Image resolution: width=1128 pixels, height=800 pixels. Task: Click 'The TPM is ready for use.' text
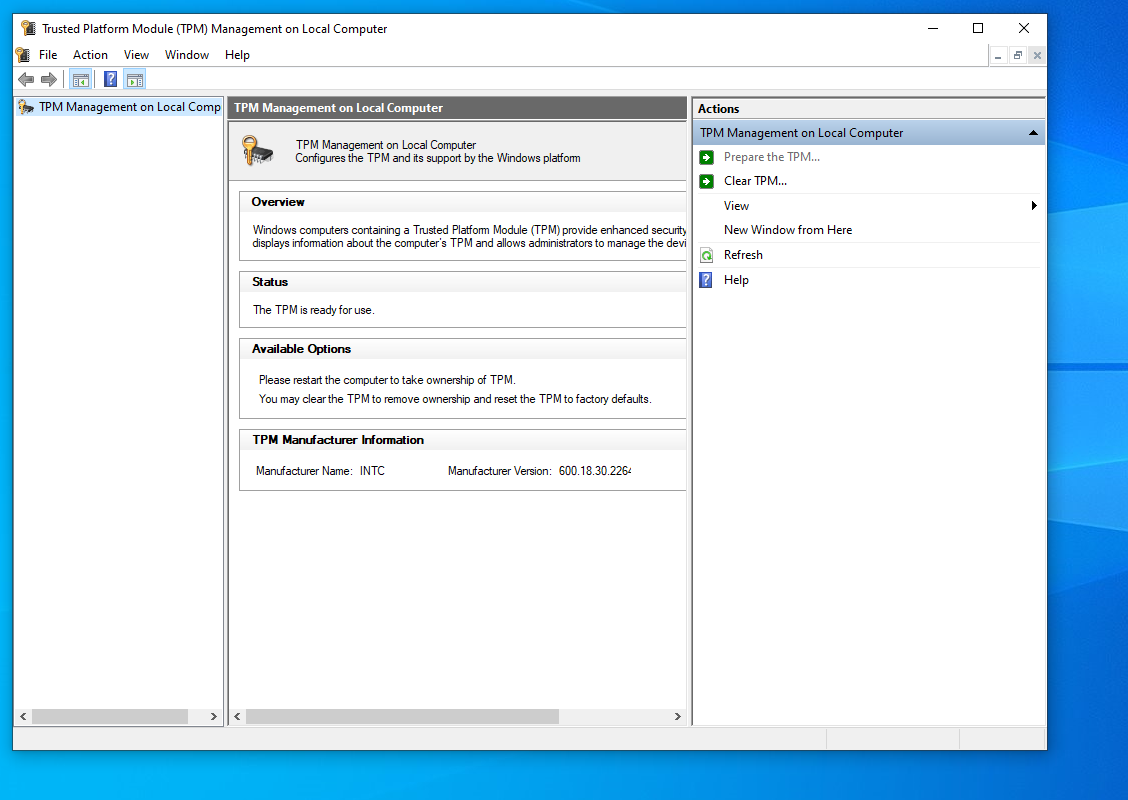point(314,310)
